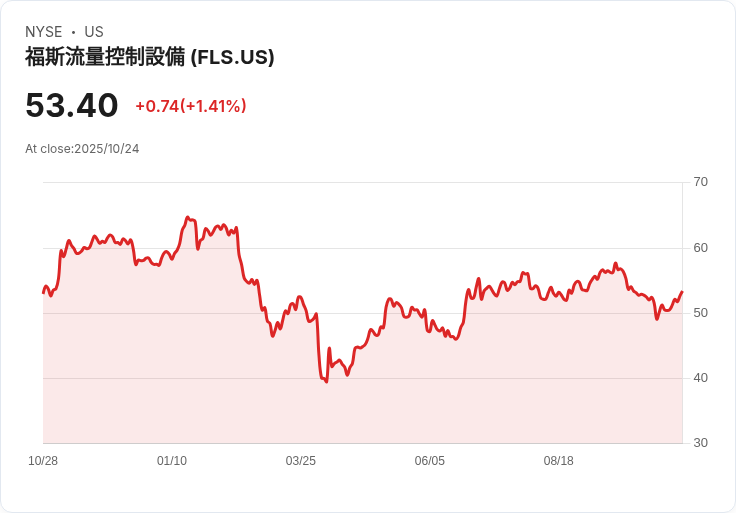Click the highest peak of the price line
Image resolution: width=736 pixels, height=513 pixels.
pos(187,217)
